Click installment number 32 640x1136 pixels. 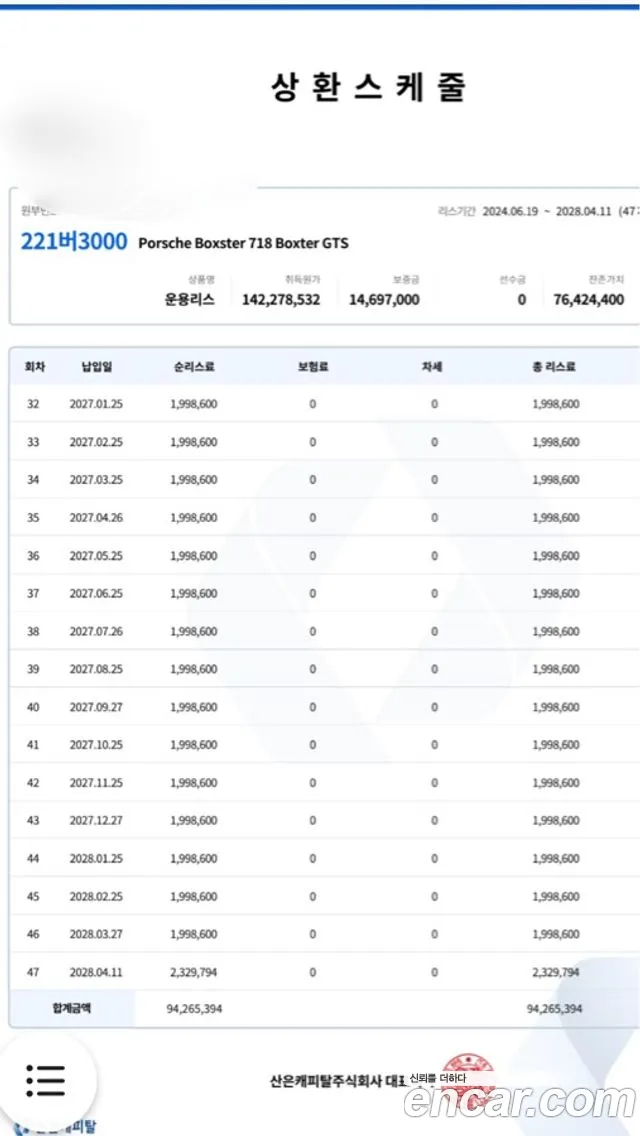coord(33,404)
